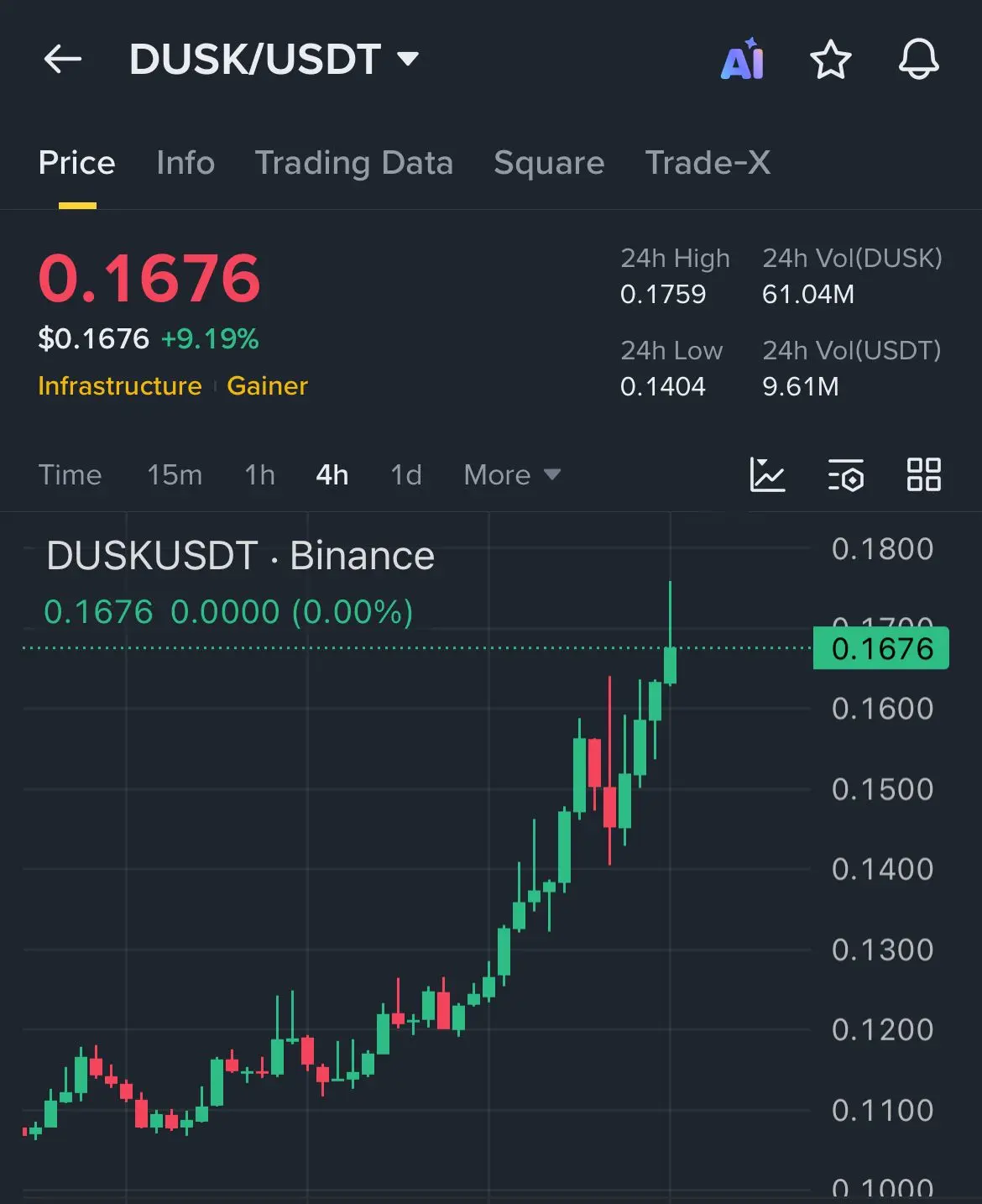Open the Square tab
Image resolution: width=982 pixels, height=1204 pixels.
coord(549,163)
